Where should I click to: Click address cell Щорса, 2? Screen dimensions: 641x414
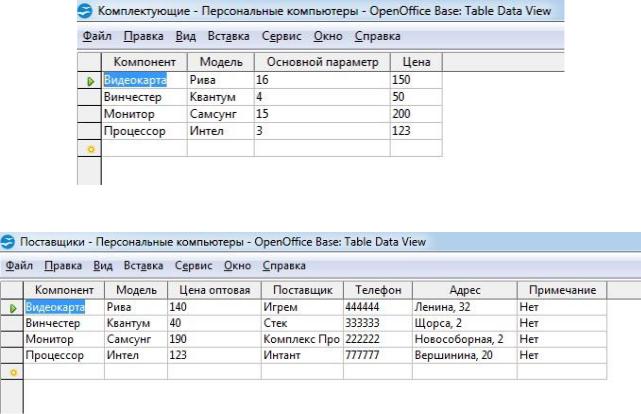click(x=465, y=323)
